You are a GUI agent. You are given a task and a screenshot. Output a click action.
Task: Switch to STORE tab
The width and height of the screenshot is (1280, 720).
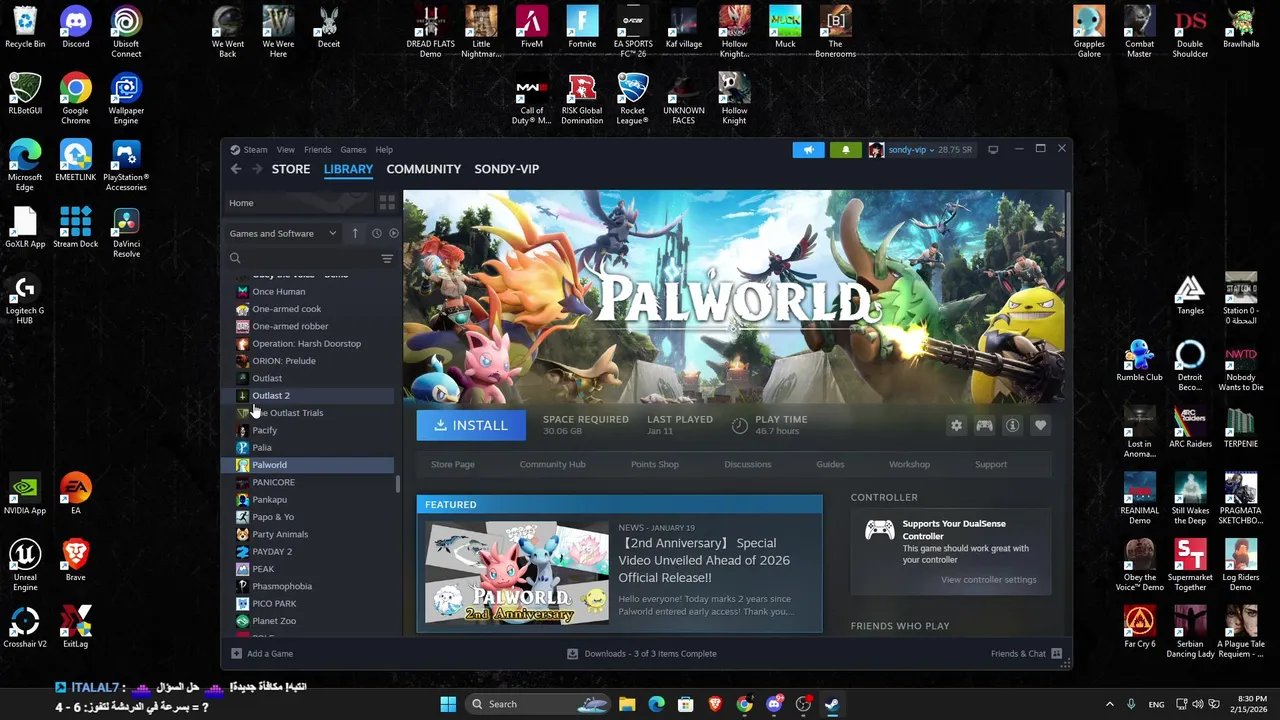[x=291, y=169]
